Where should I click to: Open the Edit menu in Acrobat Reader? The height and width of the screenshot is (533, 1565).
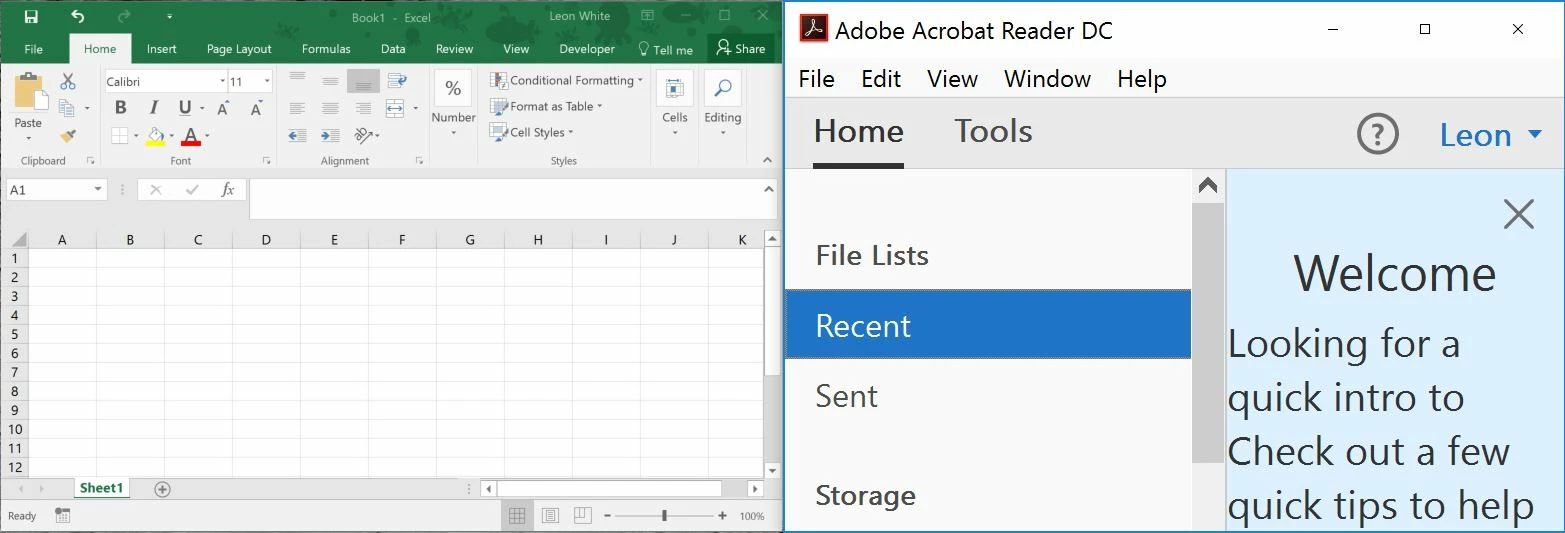(x=881, y=79)
